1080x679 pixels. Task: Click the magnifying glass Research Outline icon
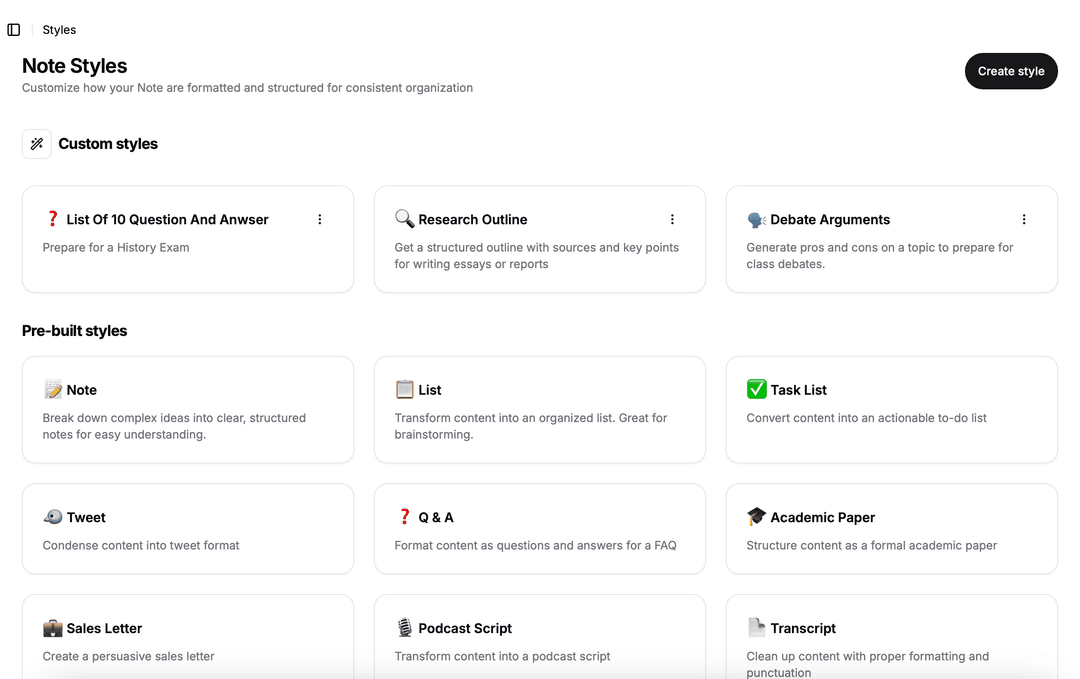click(404, 219)
